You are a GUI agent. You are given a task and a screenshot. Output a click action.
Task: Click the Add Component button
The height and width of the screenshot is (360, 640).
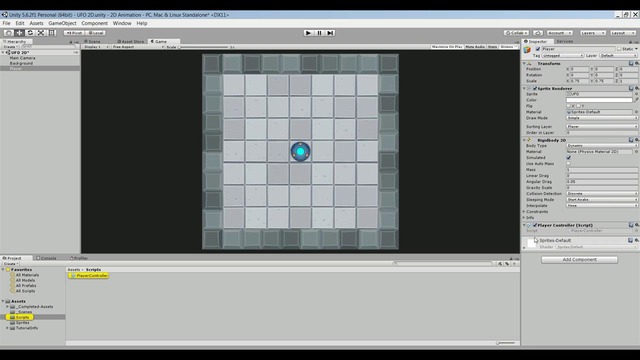579,260
